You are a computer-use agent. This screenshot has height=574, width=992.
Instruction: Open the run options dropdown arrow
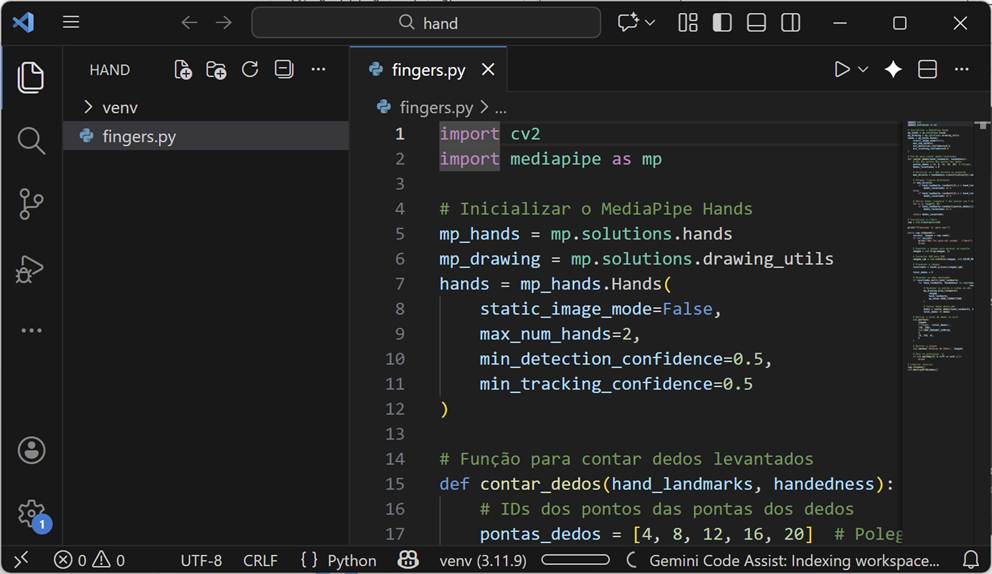(863, 69)
